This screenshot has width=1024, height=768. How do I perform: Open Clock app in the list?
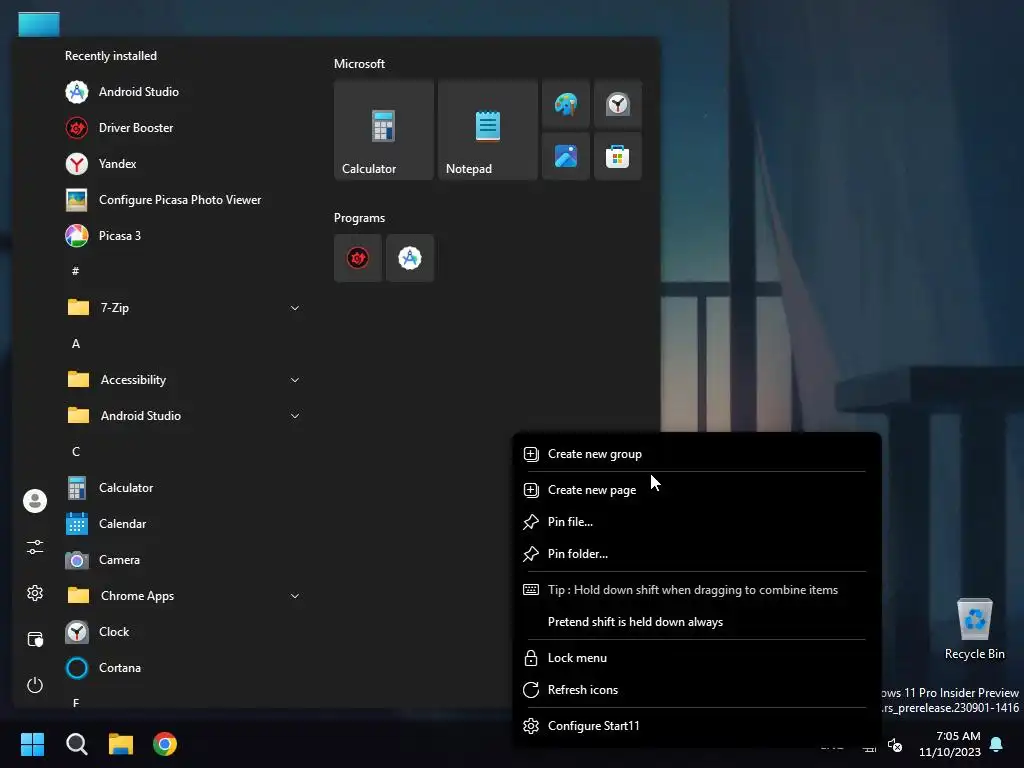point(97,632)
